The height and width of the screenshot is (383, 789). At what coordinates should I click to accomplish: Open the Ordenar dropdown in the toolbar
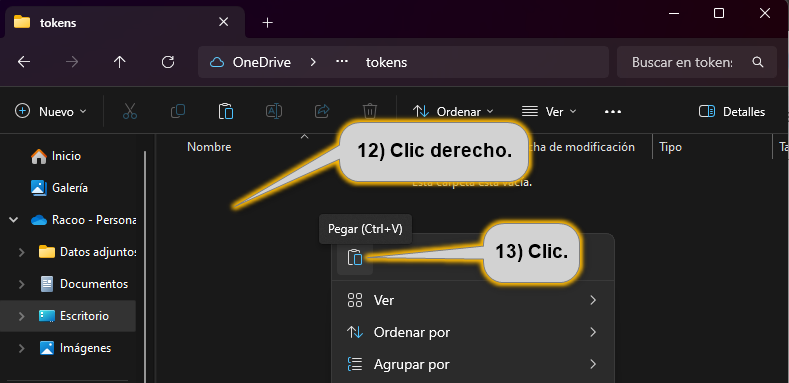point(453,111)
